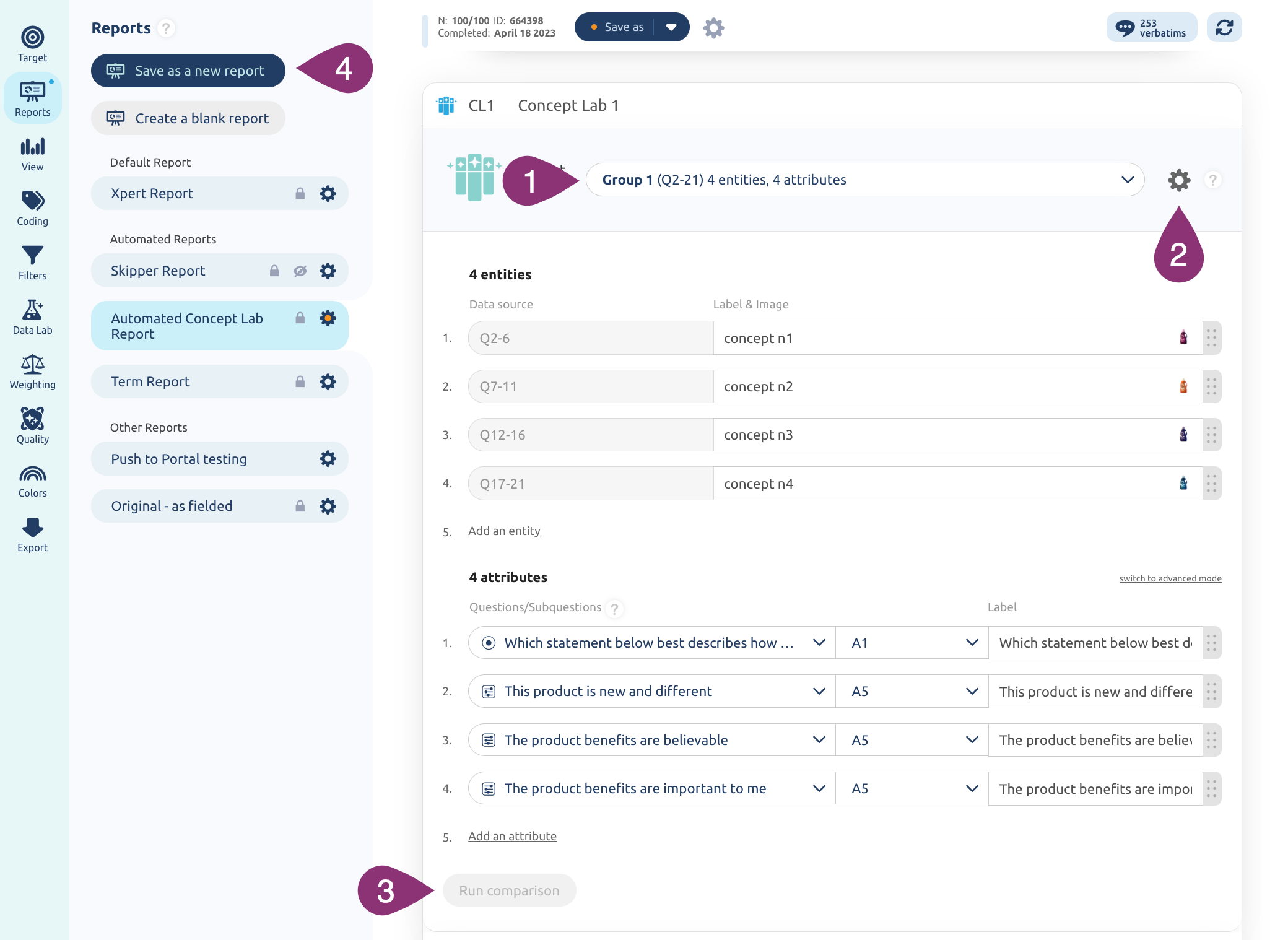
Task: Open the 253 verbatims button
Action: tap(1152, 27)
